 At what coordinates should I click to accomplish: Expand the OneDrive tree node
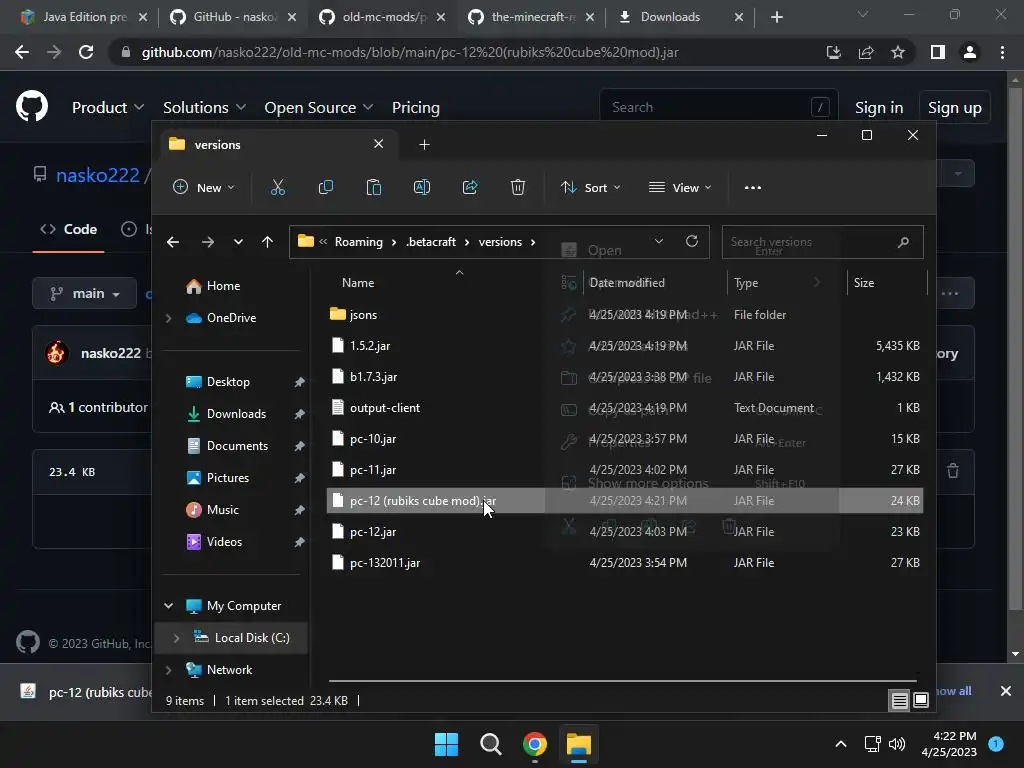168,318
